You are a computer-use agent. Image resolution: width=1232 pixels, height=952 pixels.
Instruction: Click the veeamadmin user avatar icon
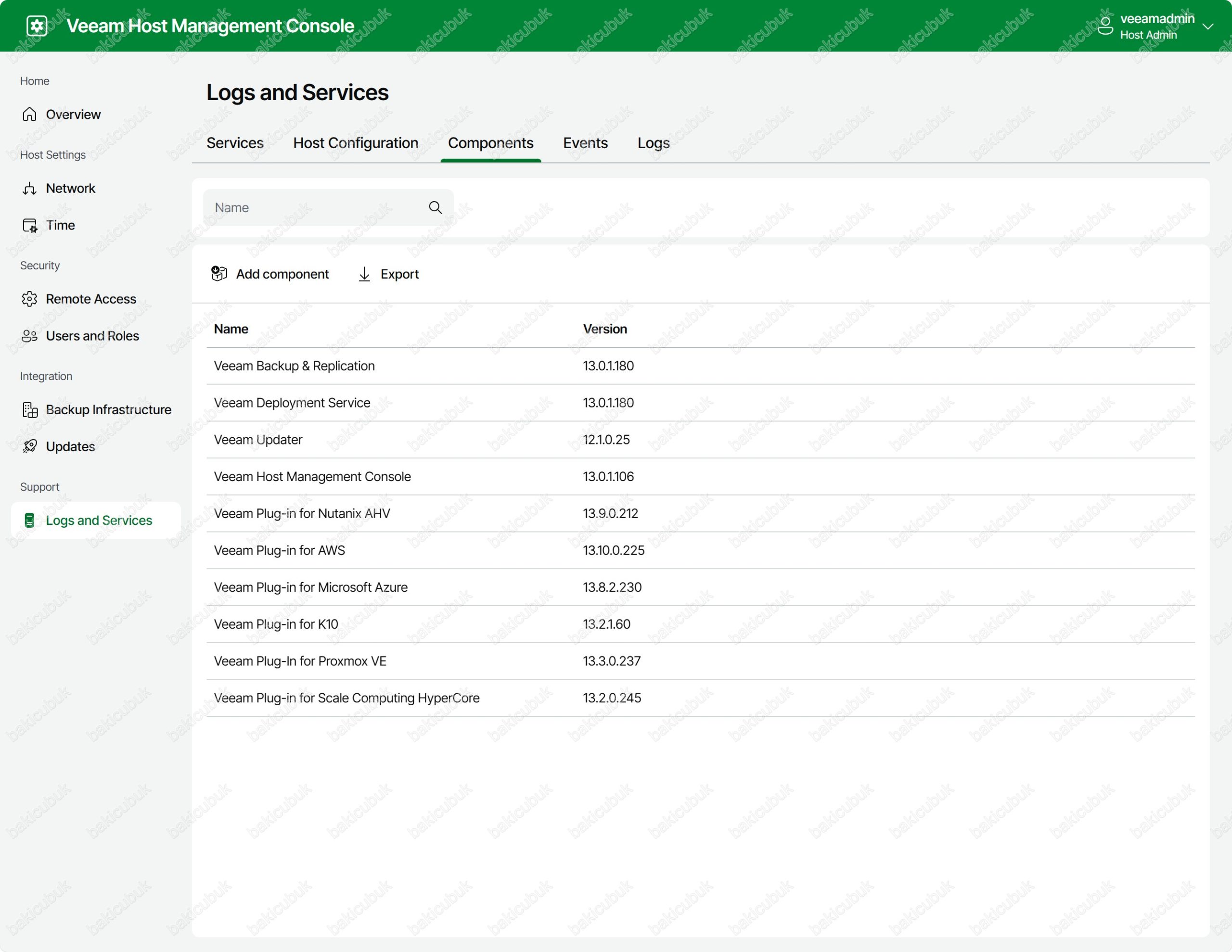tap(1105, 26)
